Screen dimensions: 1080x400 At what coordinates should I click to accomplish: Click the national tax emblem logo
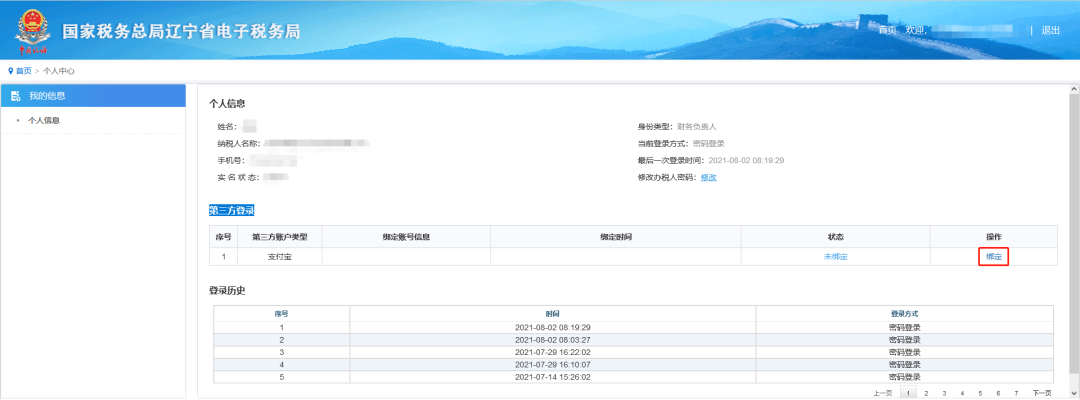coord(32,32)
